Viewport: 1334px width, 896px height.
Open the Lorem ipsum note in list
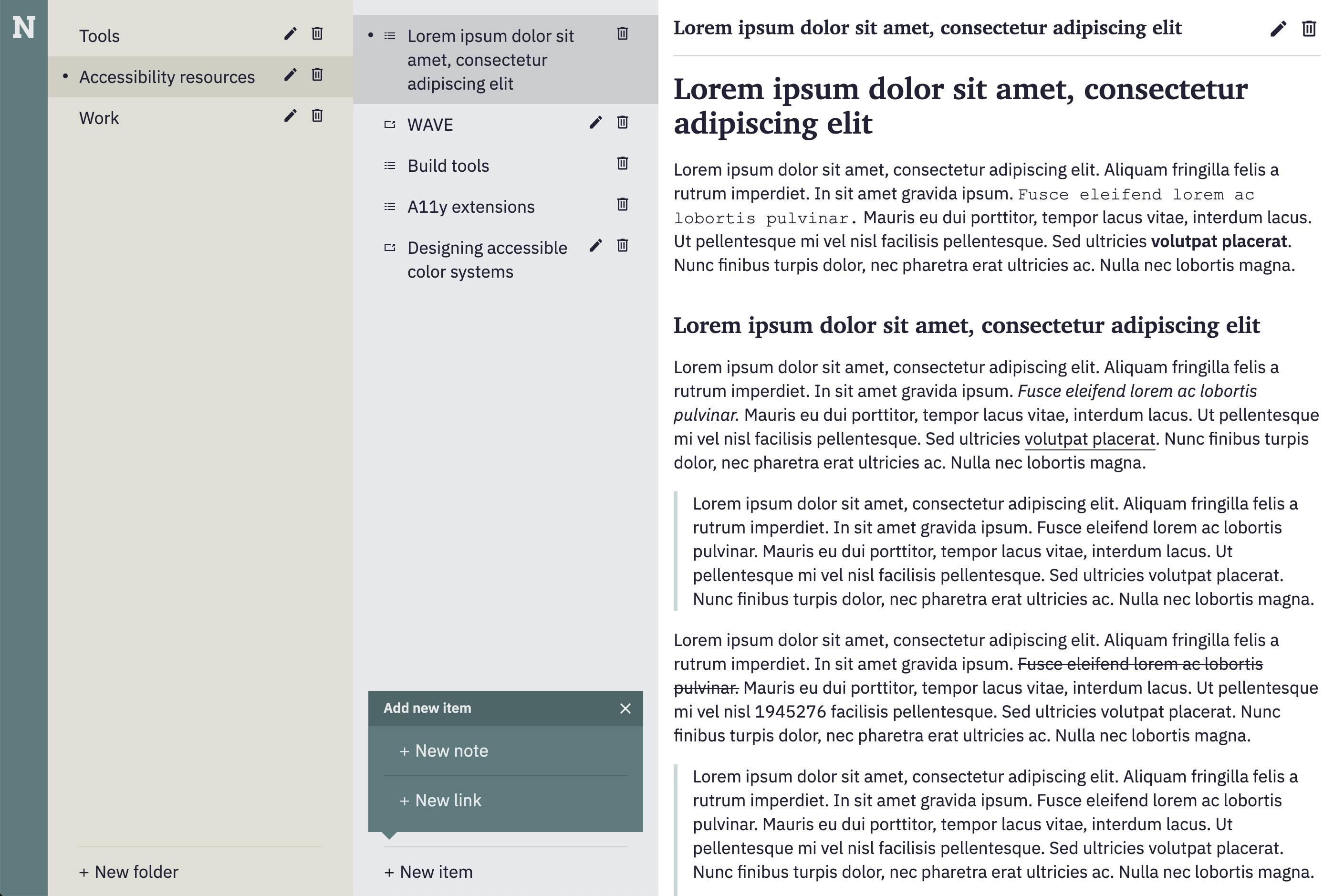tap(490, 60)
